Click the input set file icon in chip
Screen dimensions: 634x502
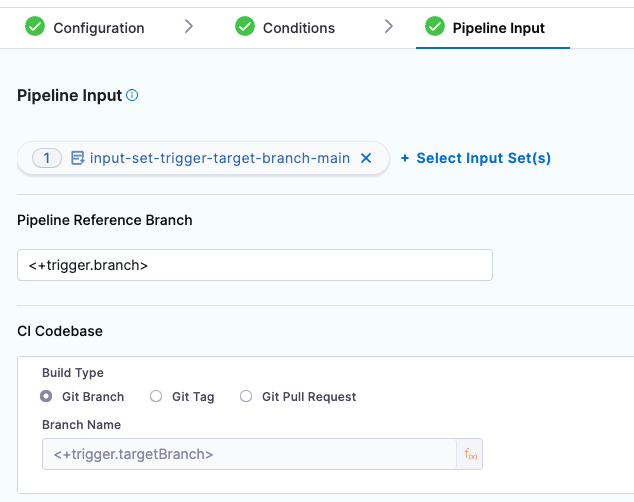pos(77,158)
